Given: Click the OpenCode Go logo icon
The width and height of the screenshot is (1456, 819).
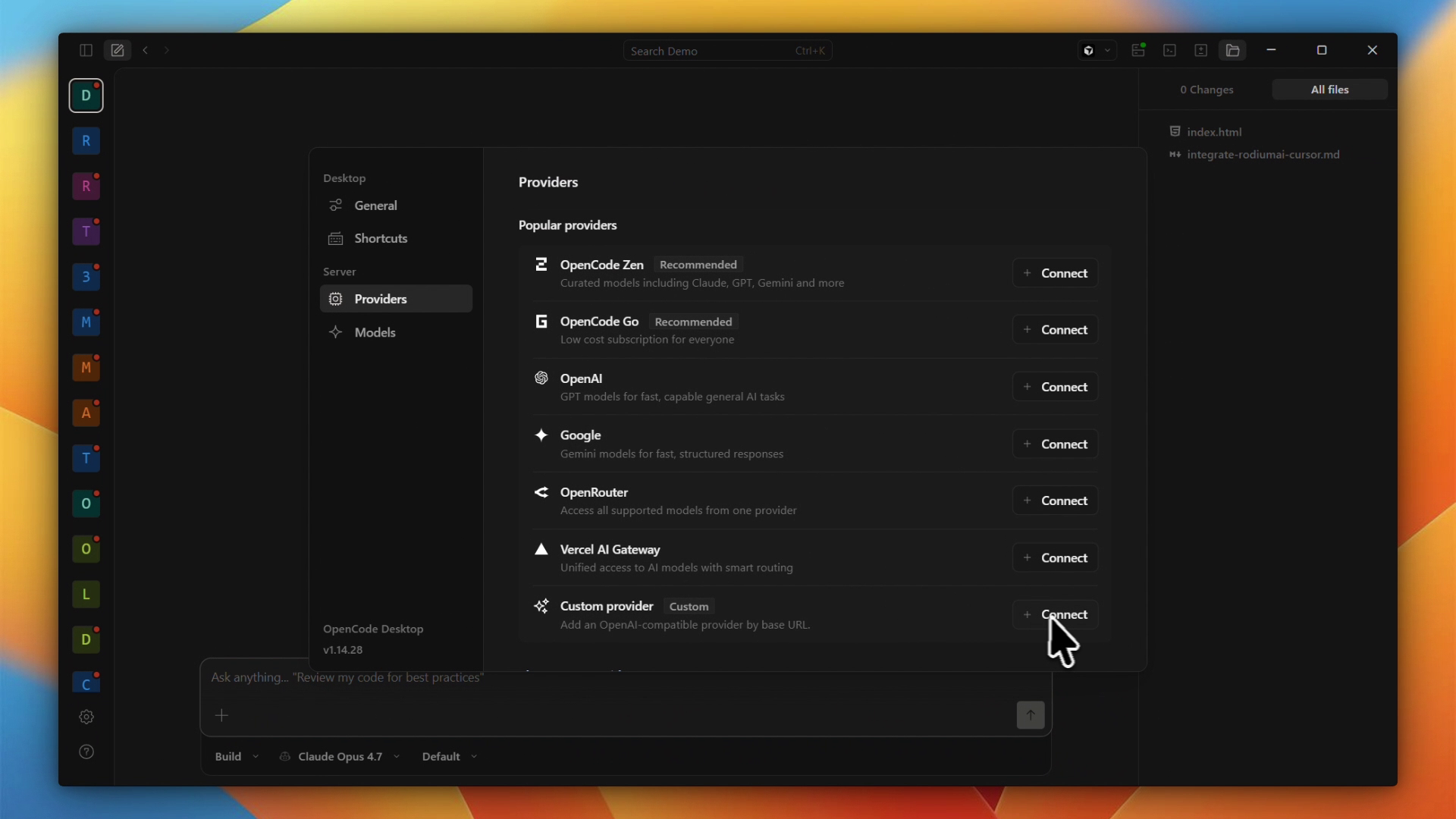Looking at the screenshot, I should [x=541, y=322].
